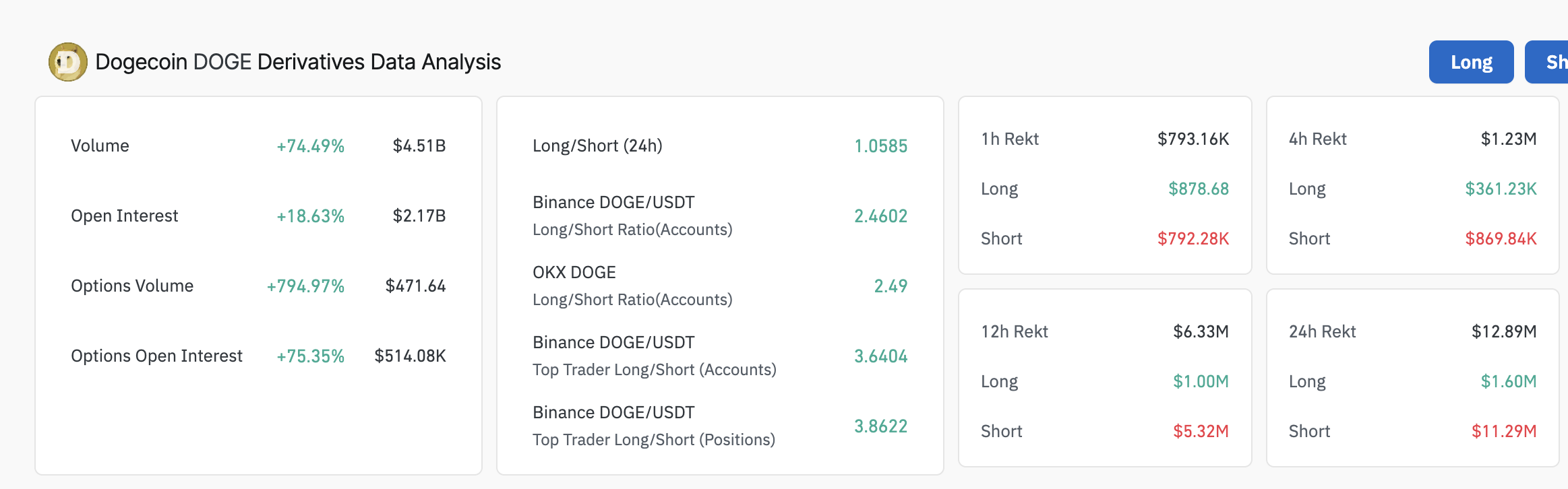The image size is (1568, 489).
Task: Click the Long/Short (24h) ratio 1.0585
Action: coord(880,145)
